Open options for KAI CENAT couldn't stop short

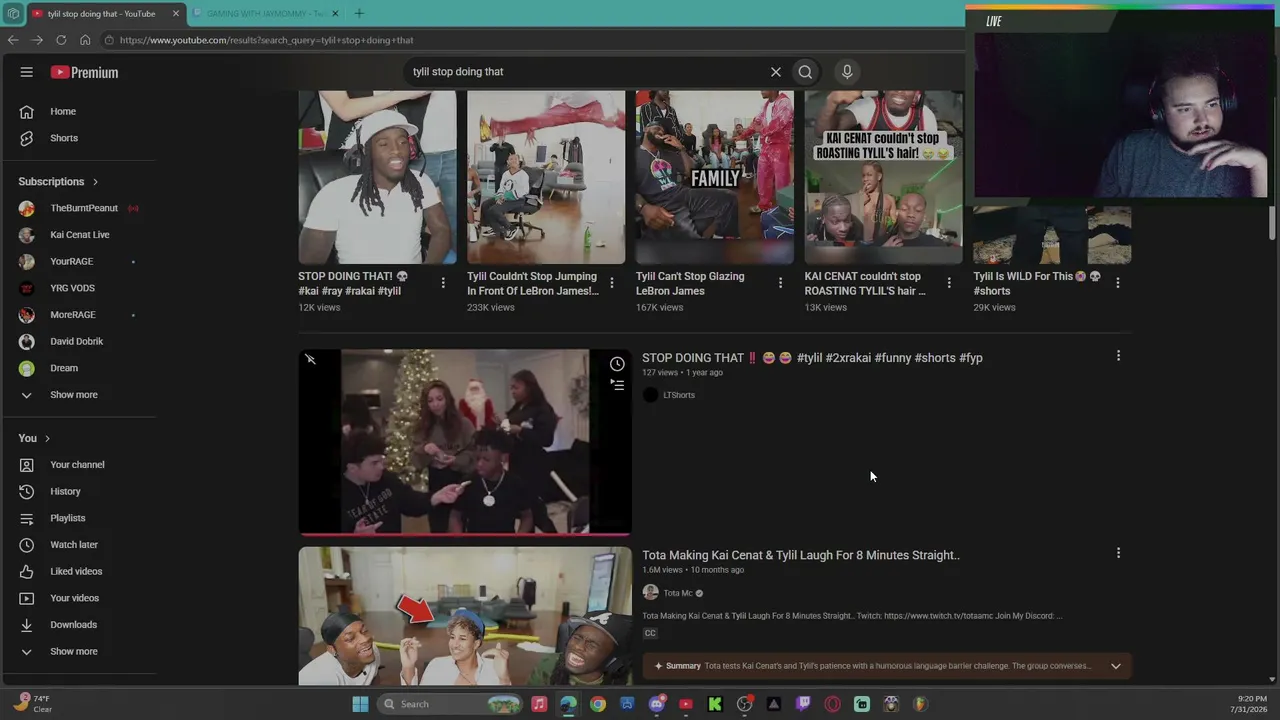pos(949,283)
